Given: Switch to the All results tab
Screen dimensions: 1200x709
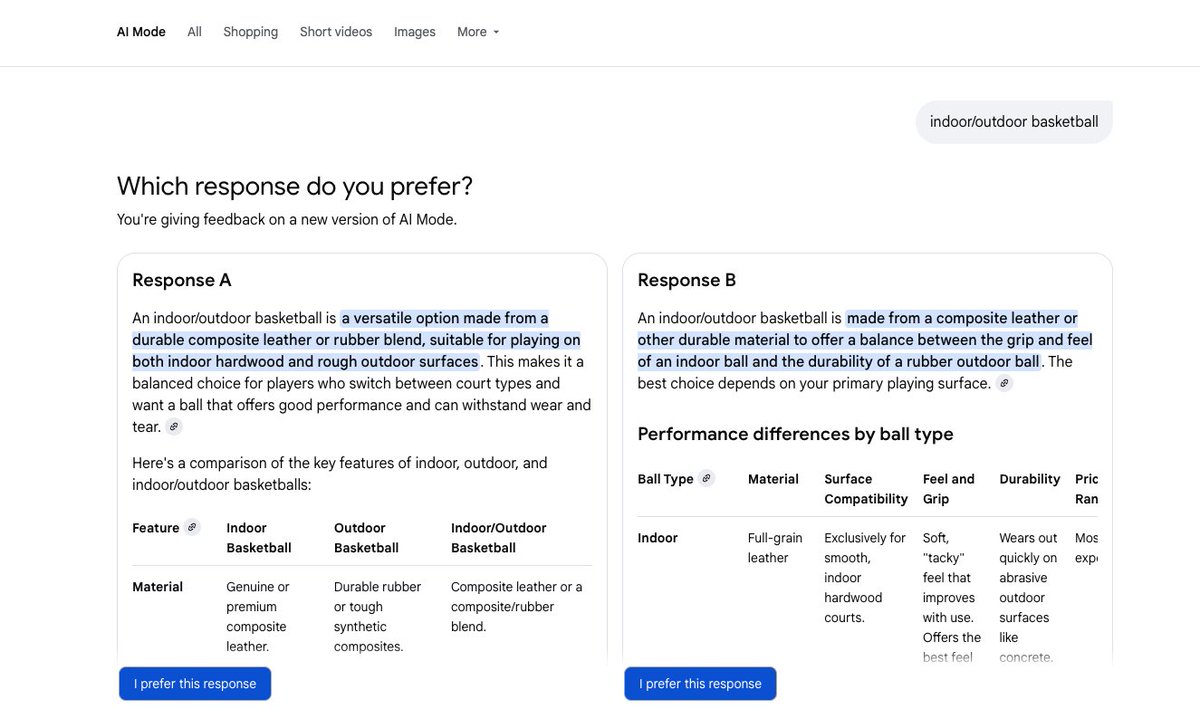Looking at the screenshot, I should (x=194, y=32).
